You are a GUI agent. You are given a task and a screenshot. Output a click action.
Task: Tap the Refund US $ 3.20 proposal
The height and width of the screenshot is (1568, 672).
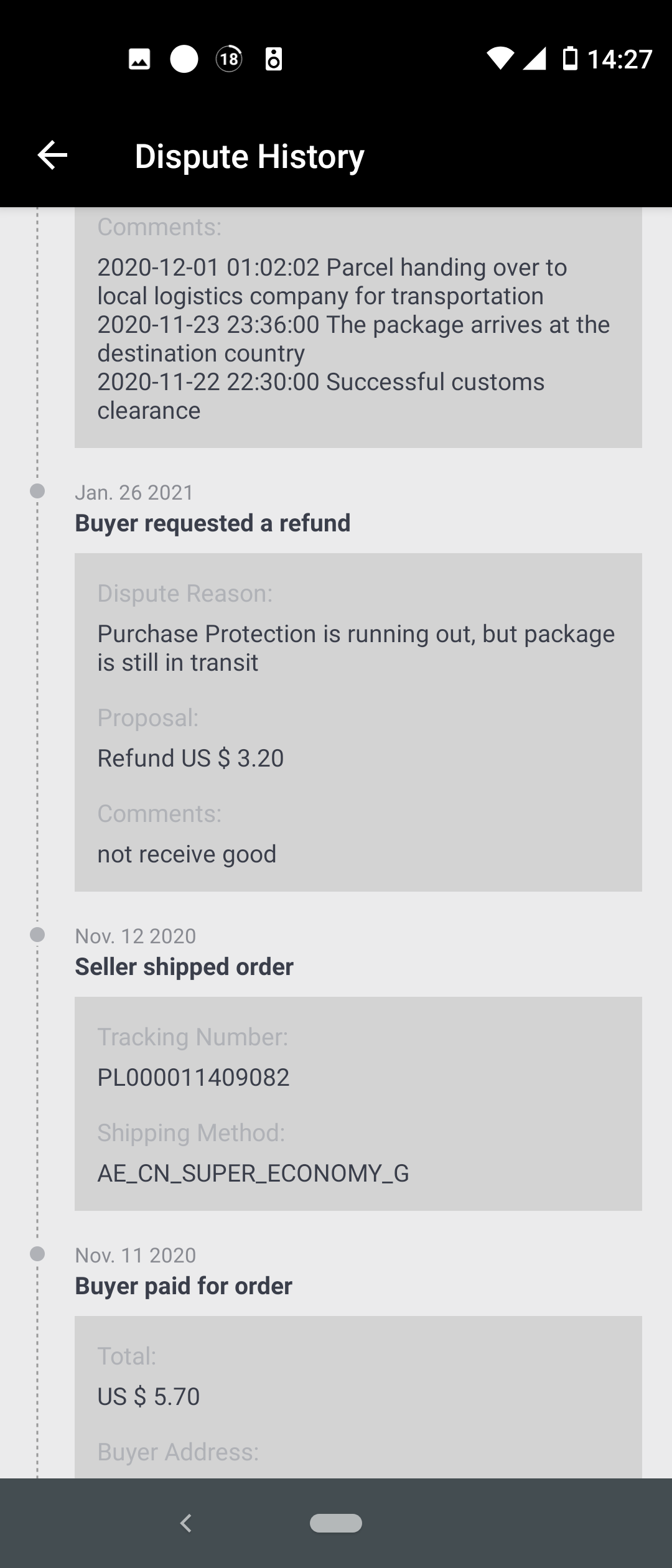point(190,758)
